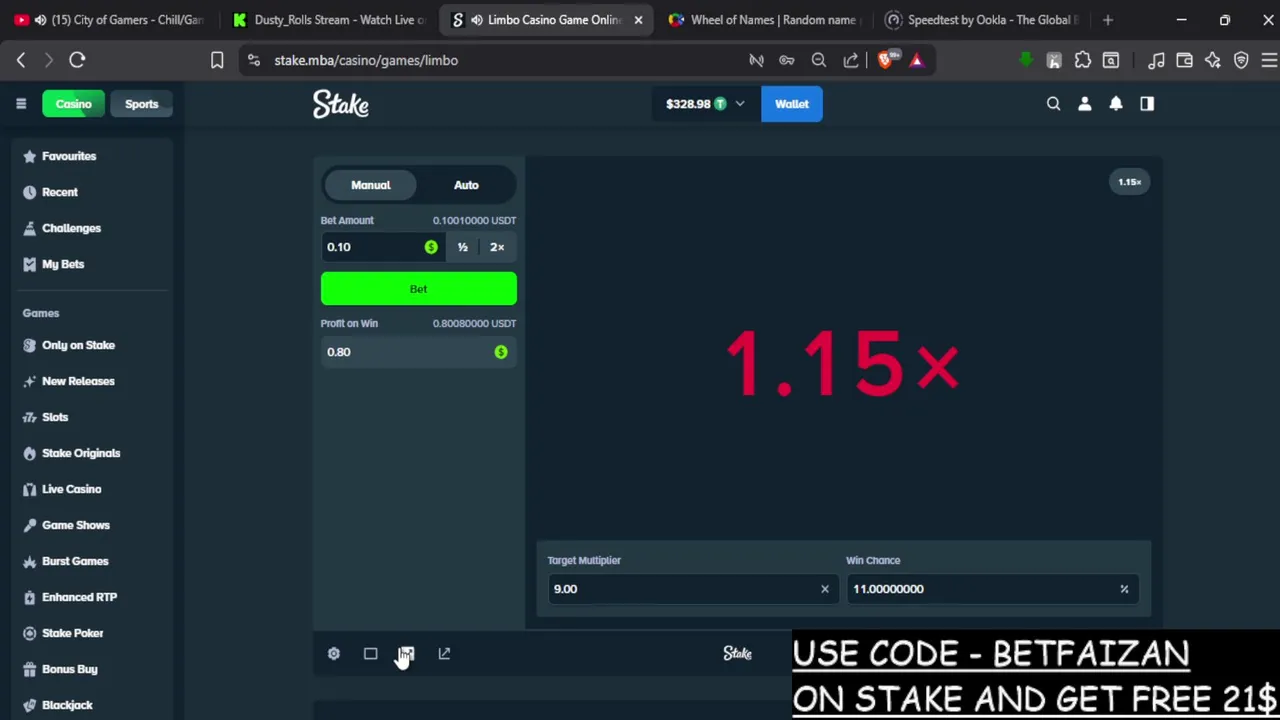1280x720 pixels.
Task: Halve the bet amount with ½
Action: [462, 247]
